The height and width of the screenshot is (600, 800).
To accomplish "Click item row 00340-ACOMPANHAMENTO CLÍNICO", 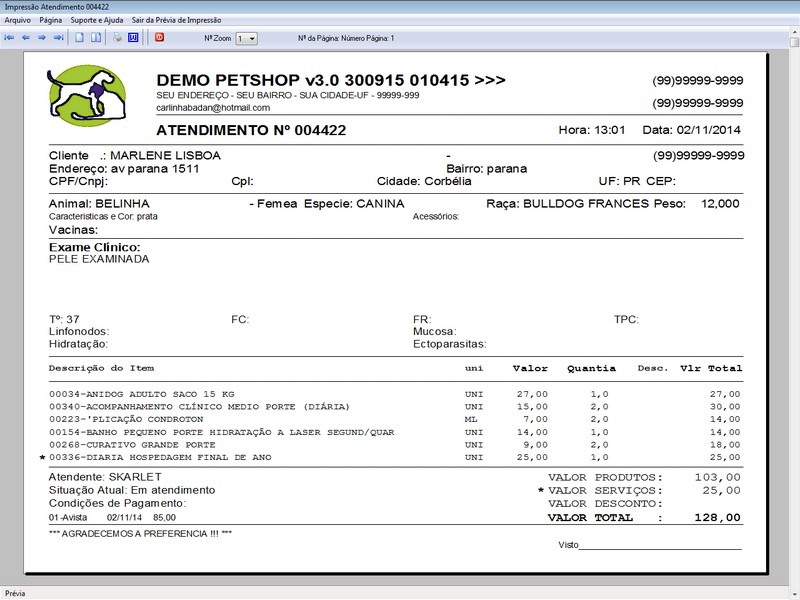I will coord(394,407).
